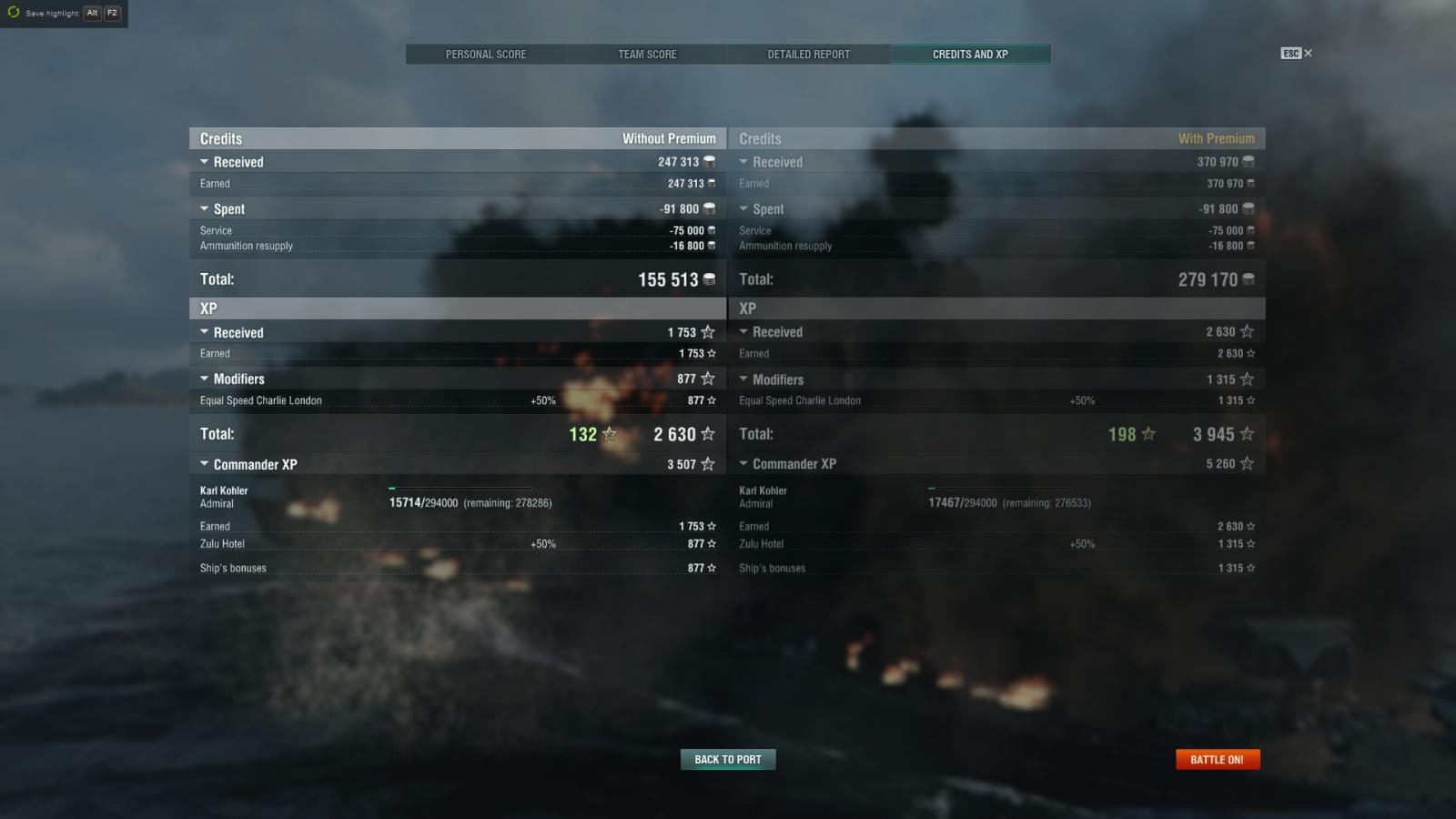Screen dimensions: 1456x819
Task: Open the Detailed Report tab
Action: click(809, 55)
